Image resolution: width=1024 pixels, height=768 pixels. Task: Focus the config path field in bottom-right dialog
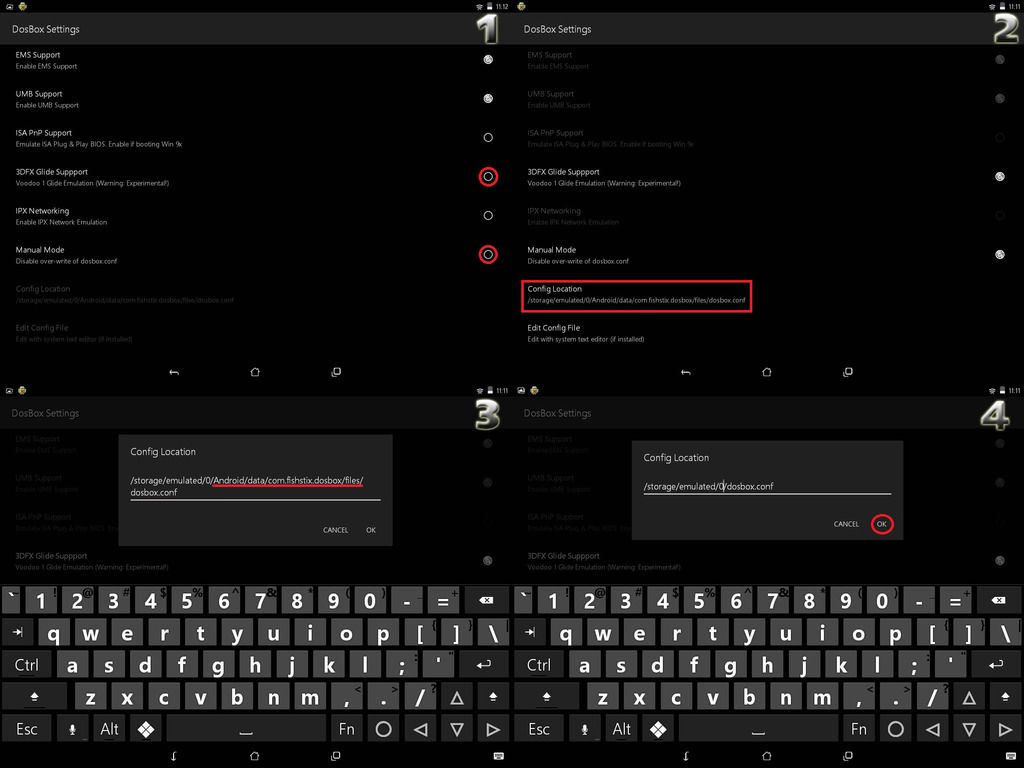click(x=767, y=487)
